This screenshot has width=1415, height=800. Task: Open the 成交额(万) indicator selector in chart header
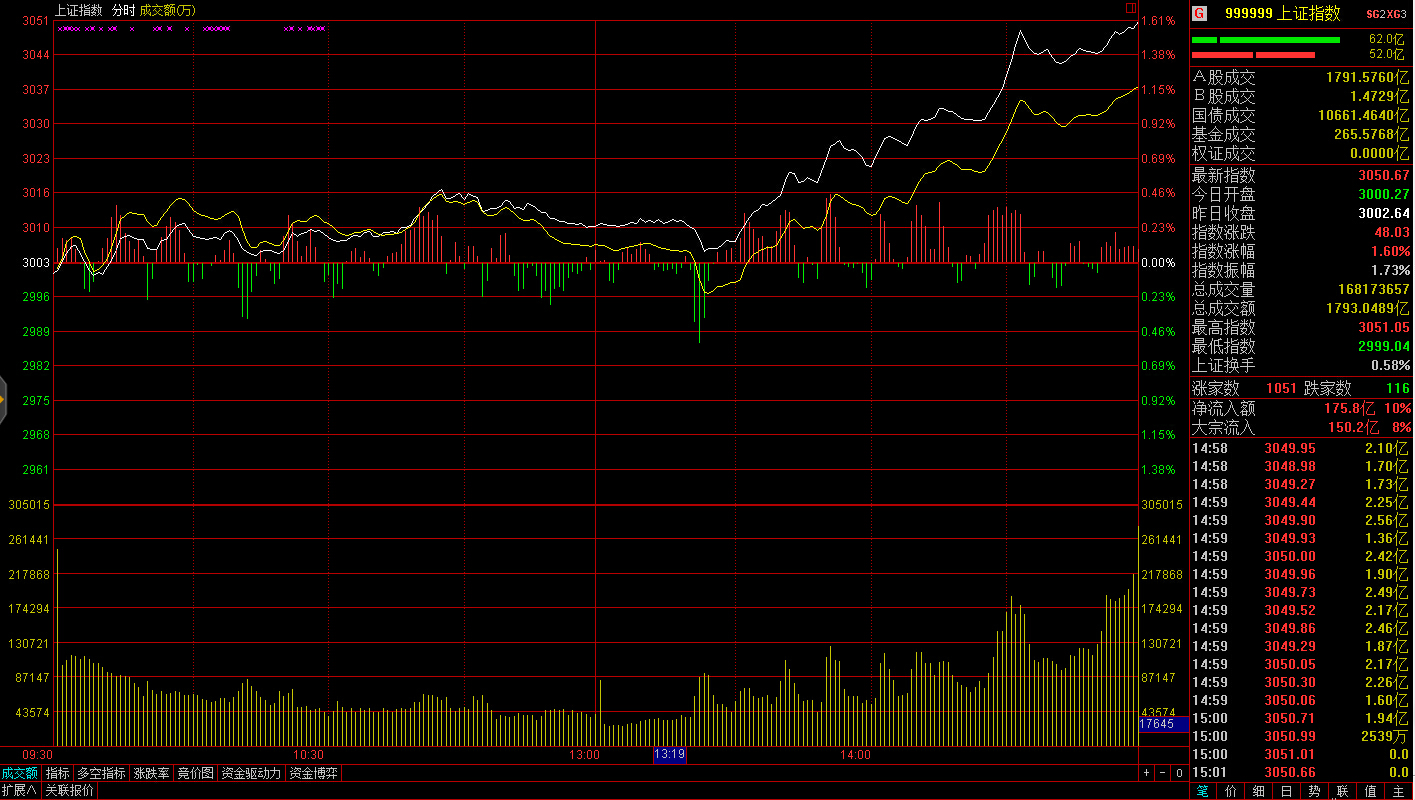(167, 10)
